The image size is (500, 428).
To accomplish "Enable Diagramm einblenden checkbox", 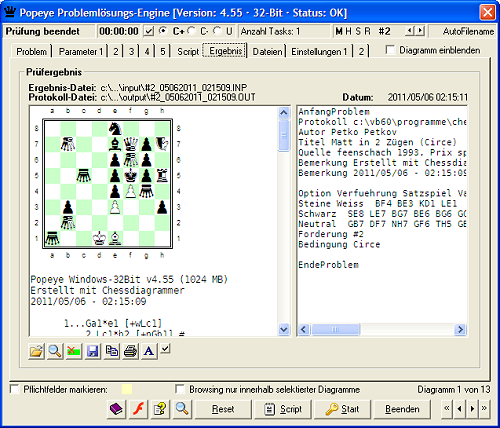I will coord(390,50).
